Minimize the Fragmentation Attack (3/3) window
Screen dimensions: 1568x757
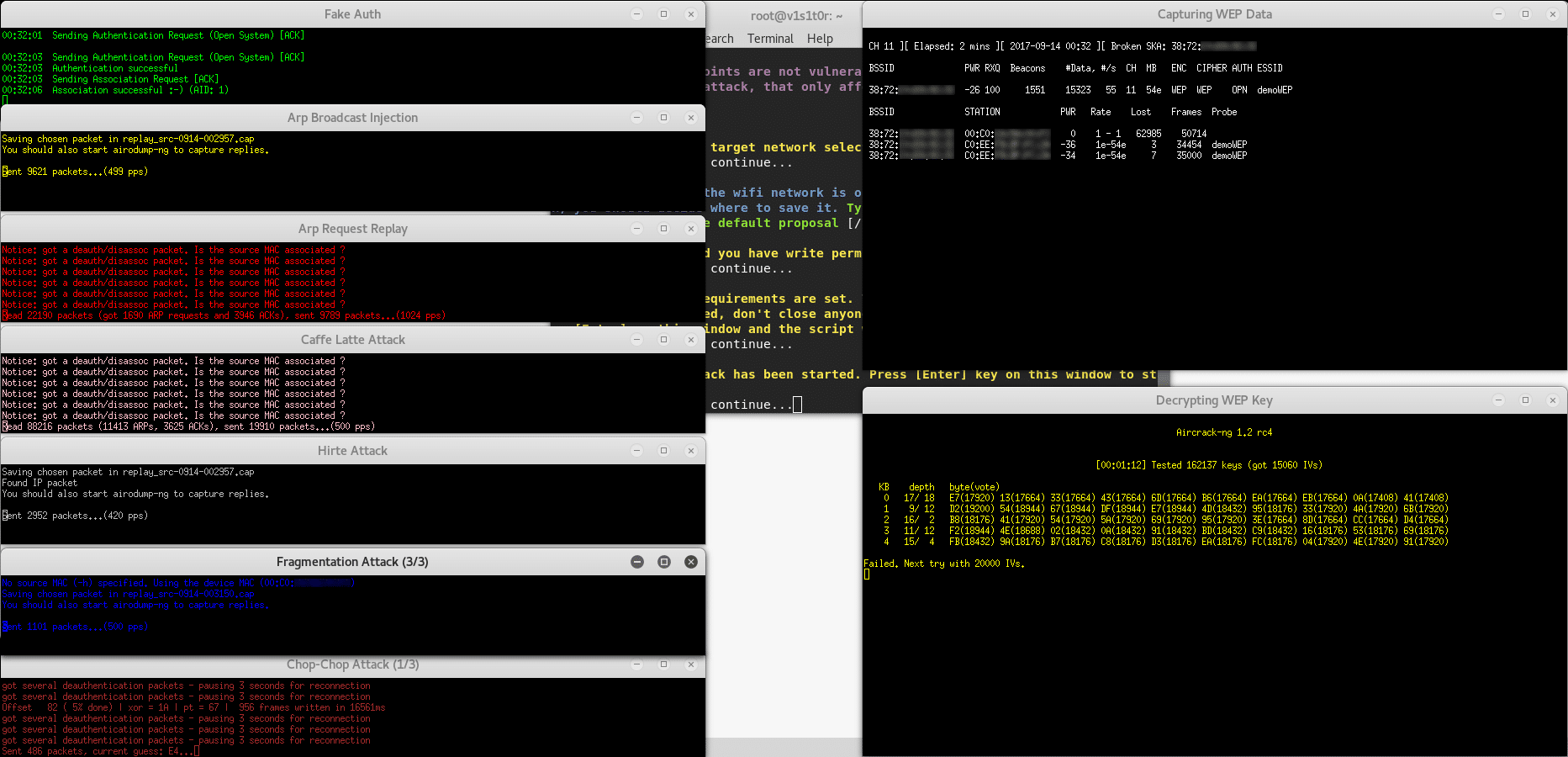(636, 562)
